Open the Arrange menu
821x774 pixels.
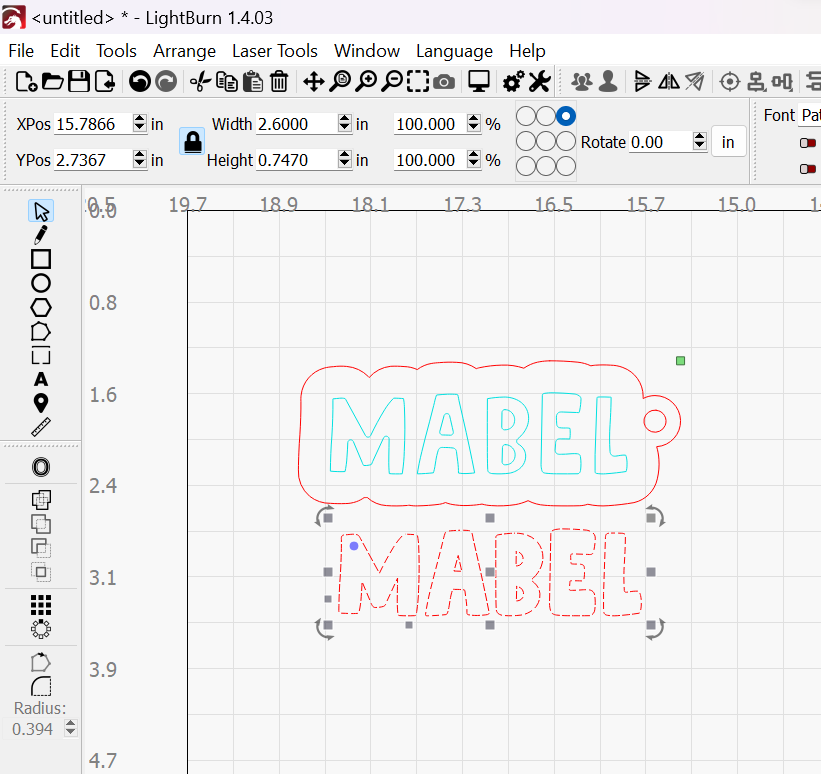184,51
